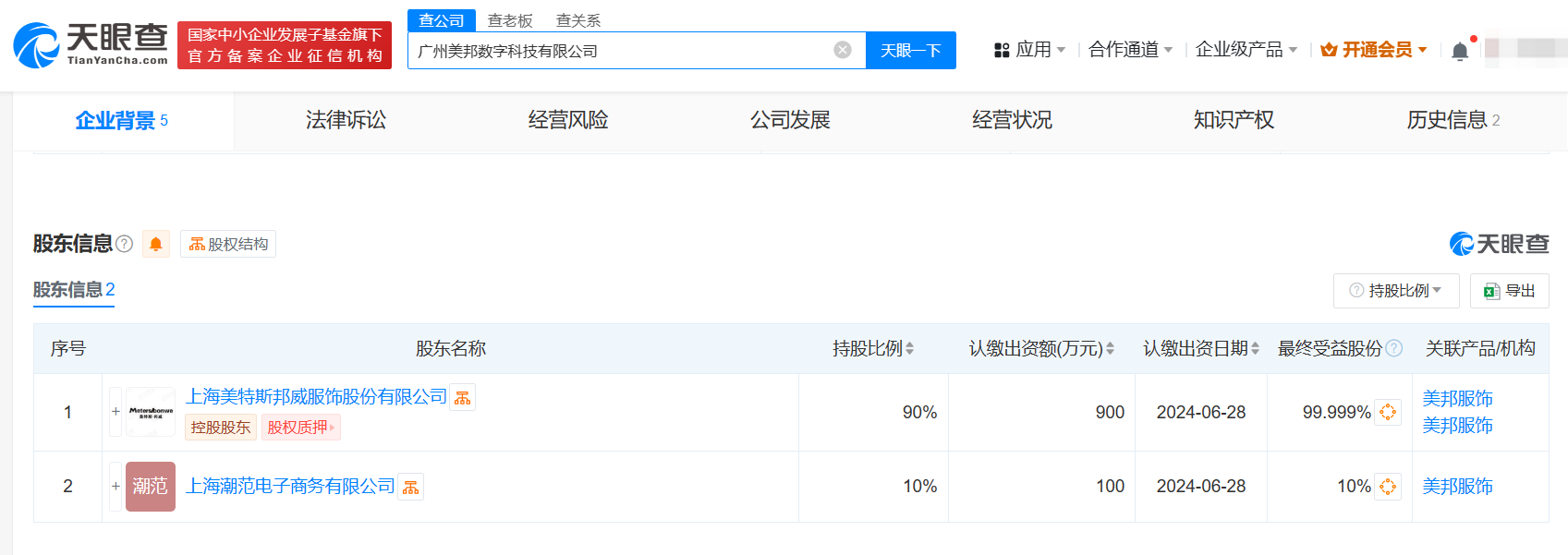The height and width of the screenshot is (555, 1568).
Task: Expand the 企业级产品 dropdown
Action: (x=1246, y=50)
